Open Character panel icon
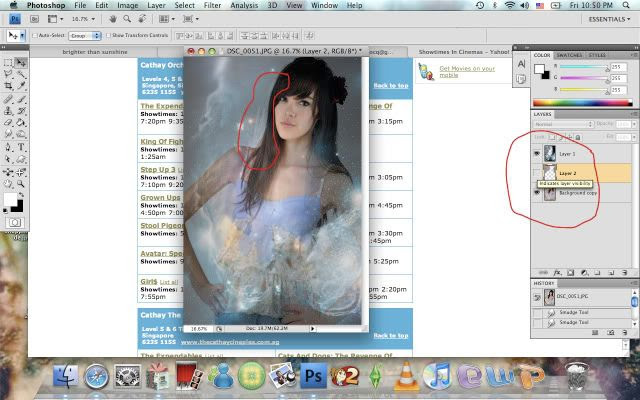The image size is (640, 400). (x=521, y=64)
